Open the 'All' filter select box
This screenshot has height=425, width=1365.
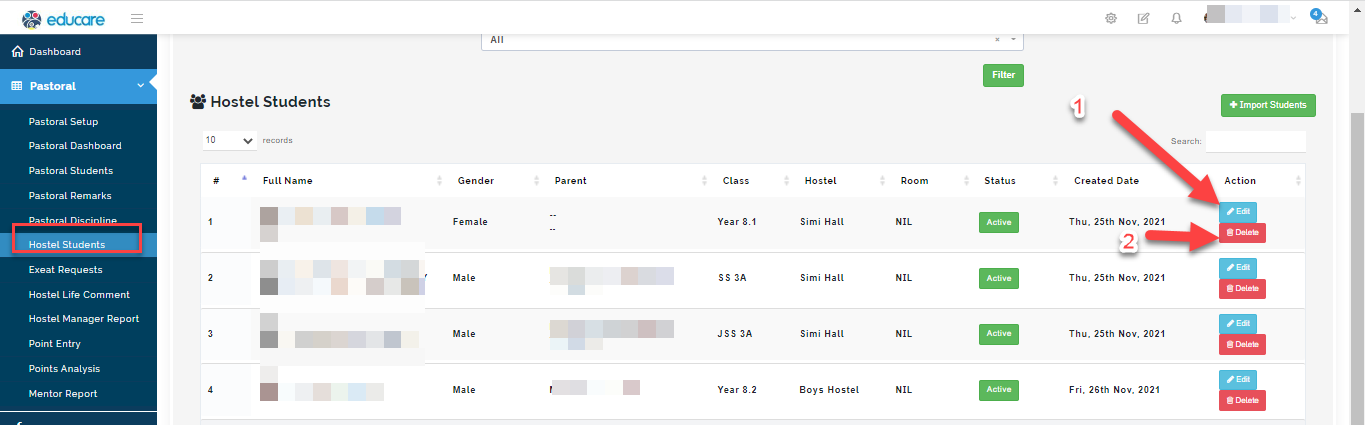(x=752, y=40)
